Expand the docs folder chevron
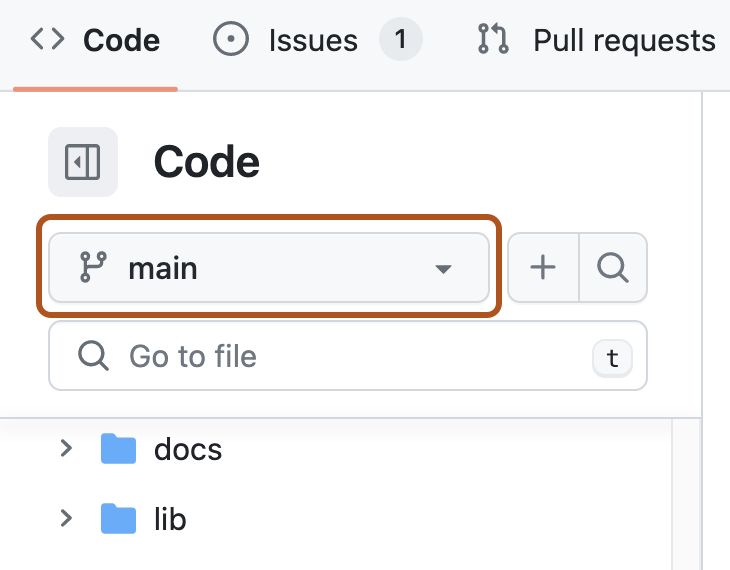 coord(66,448)
